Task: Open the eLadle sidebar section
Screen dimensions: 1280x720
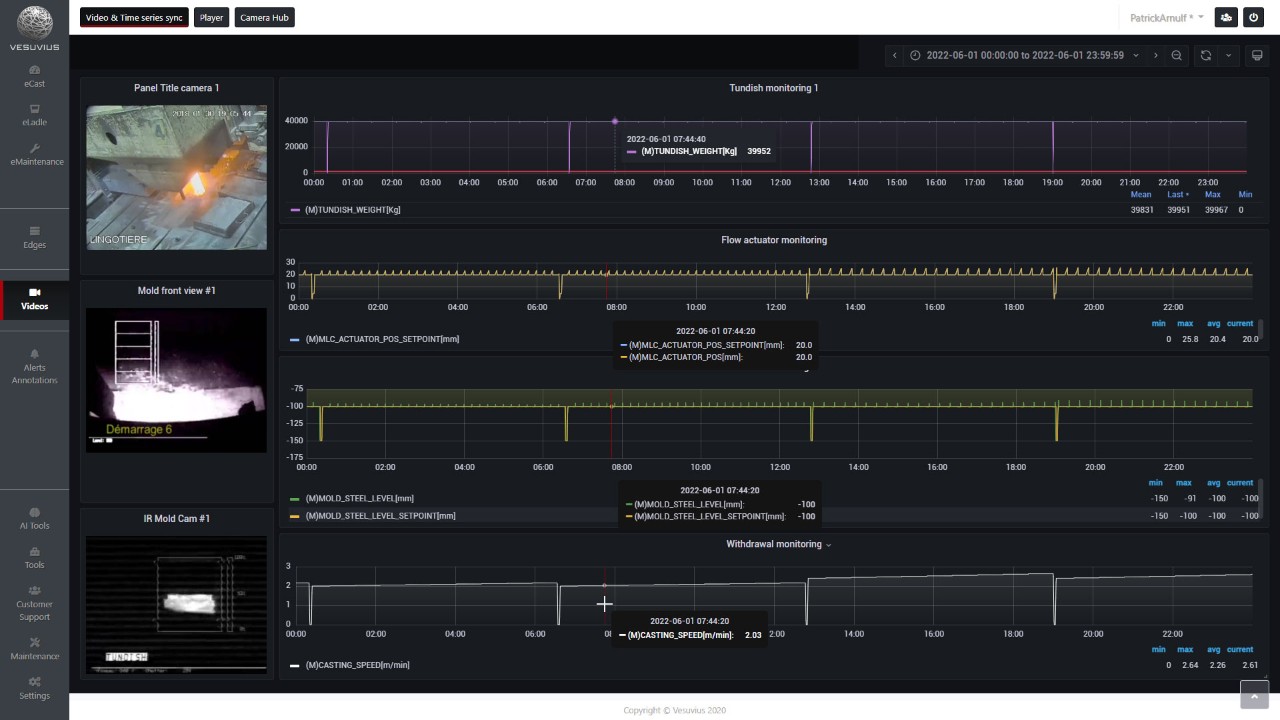Action: (x=34, y=115)
